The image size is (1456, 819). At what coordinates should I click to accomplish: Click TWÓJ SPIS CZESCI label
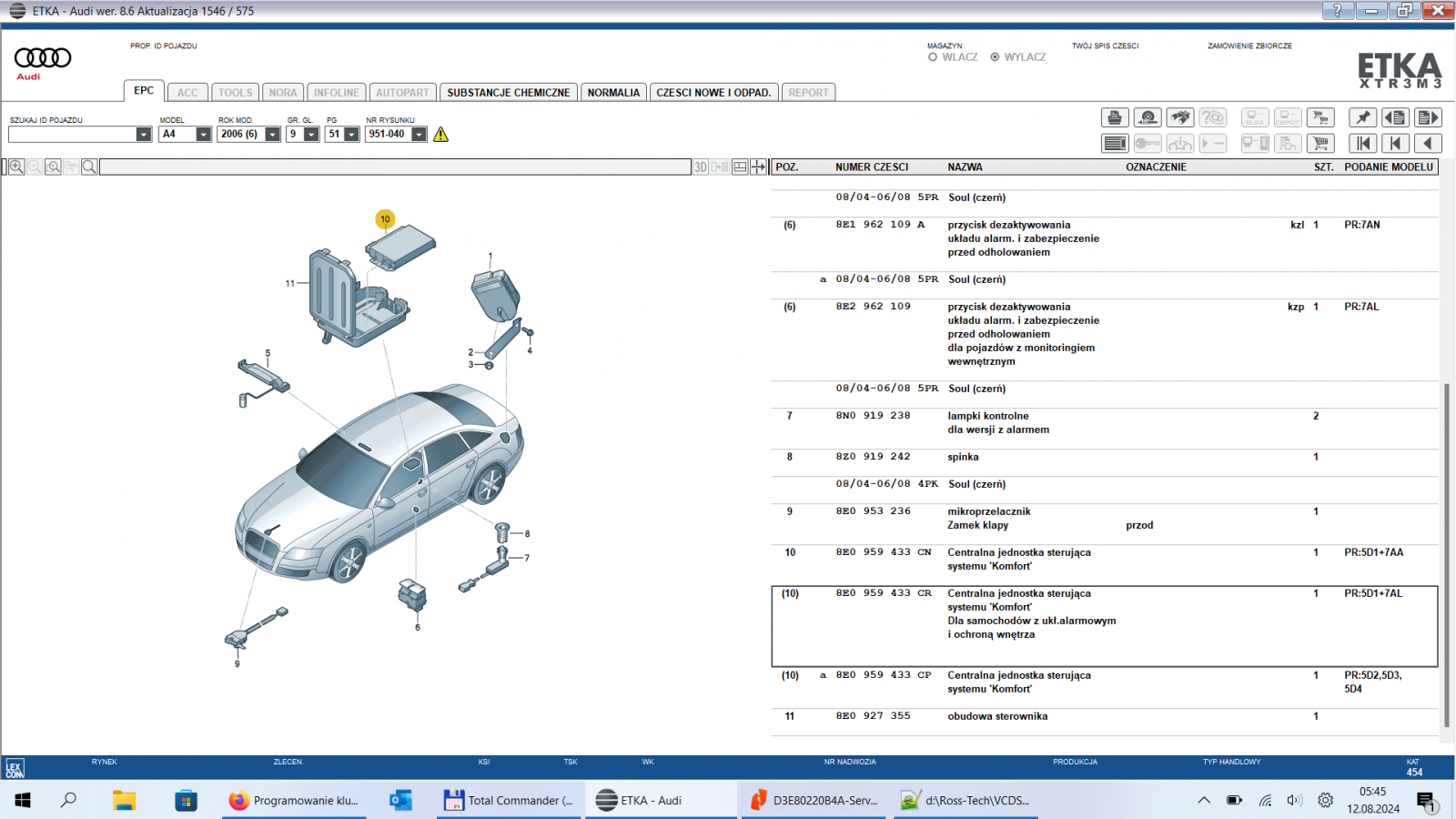coord(1105,45)
